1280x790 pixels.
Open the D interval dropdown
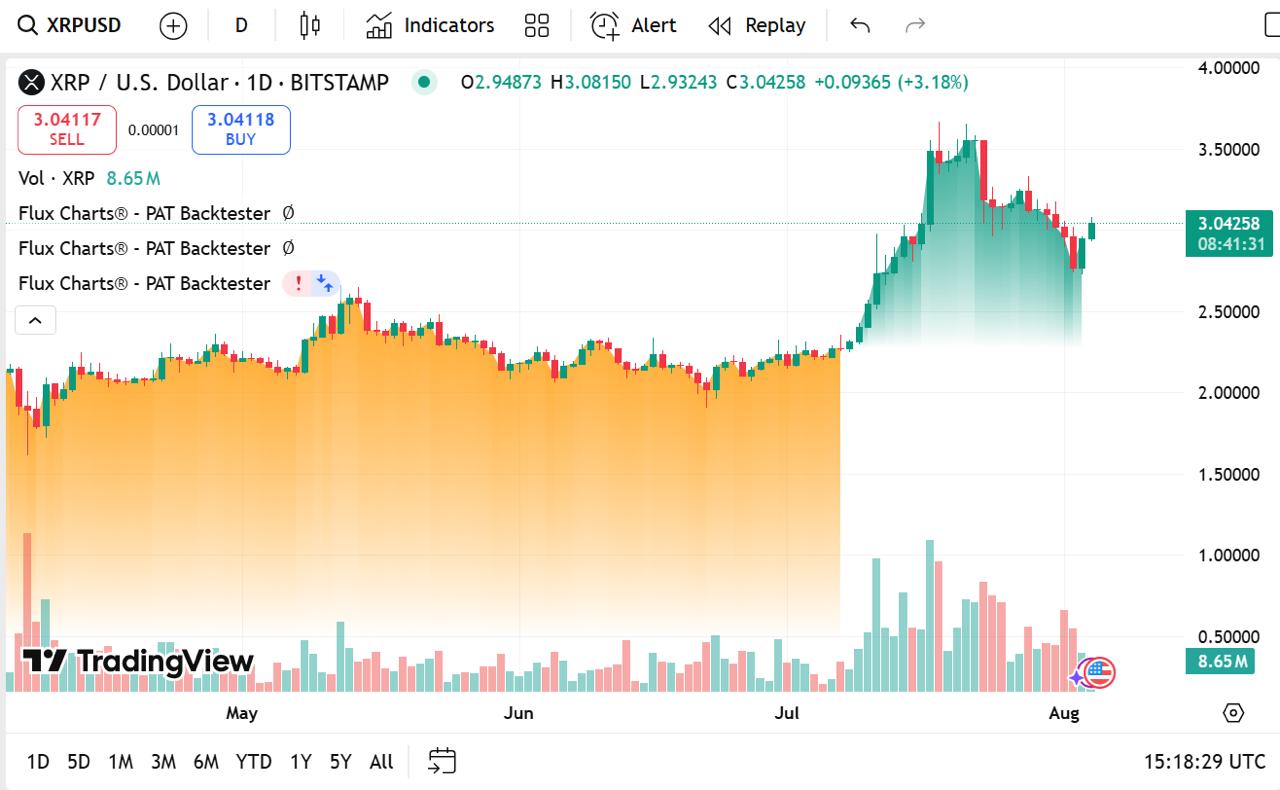click(x=241, y=26)
